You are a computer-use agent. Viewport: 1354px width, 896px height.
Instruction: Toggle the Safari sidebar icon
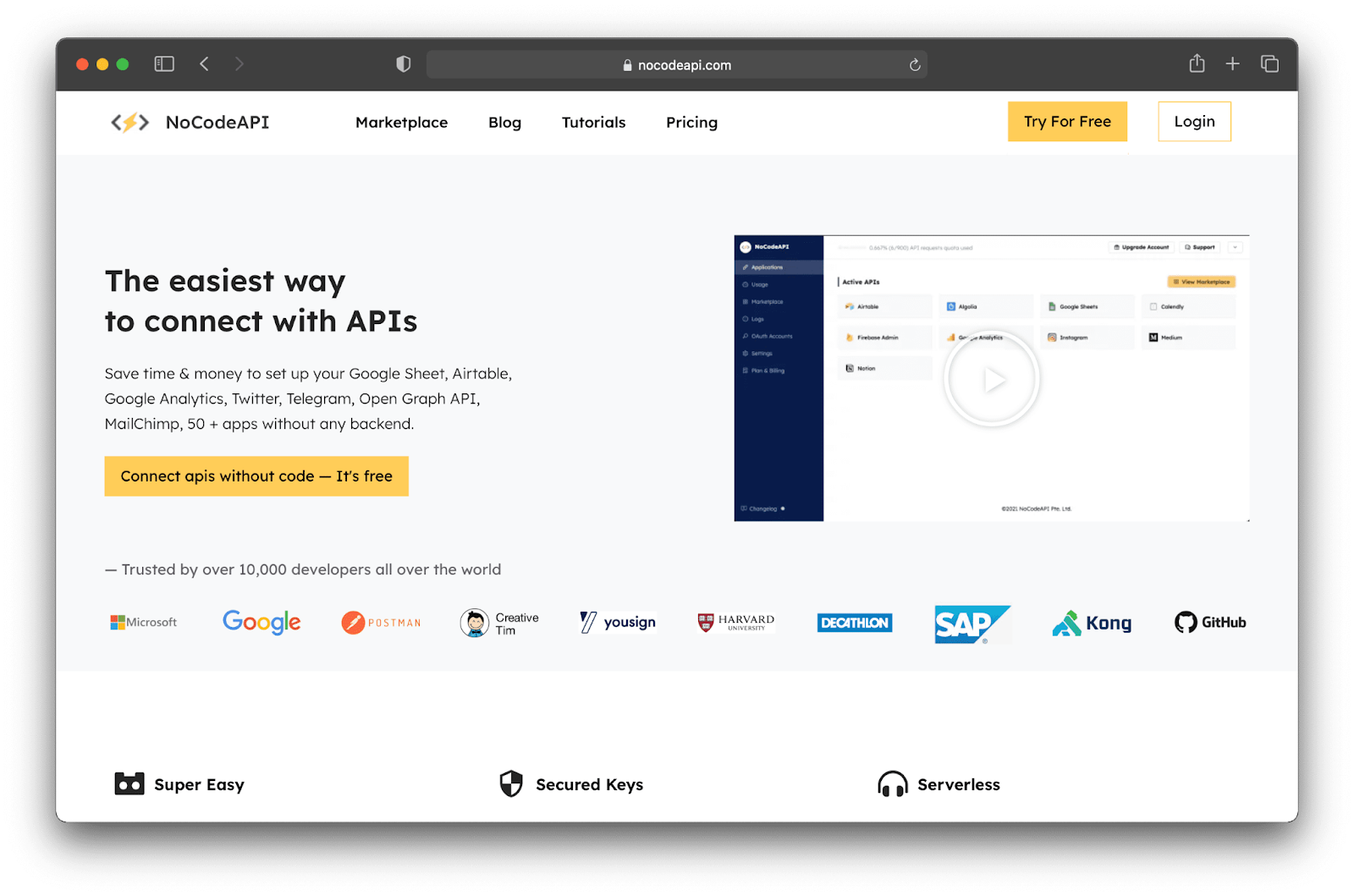164,64
